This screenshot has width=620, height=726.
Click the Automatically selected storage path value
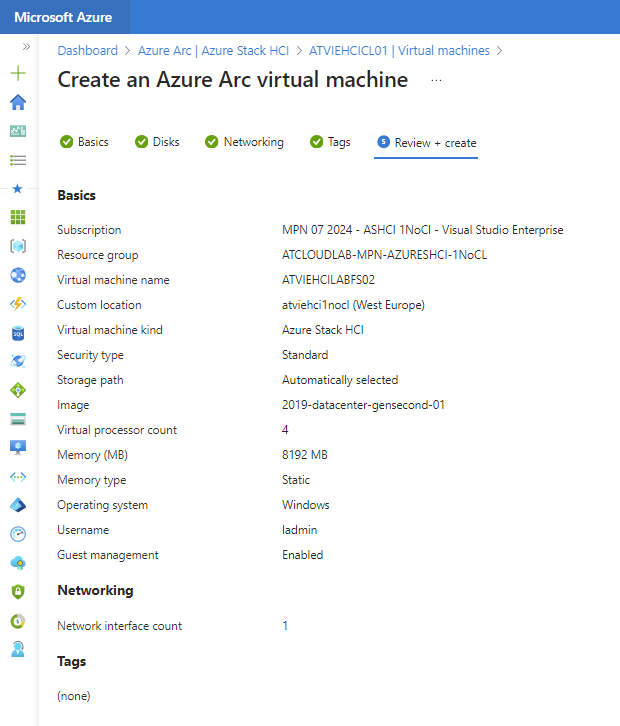(340, 380)
